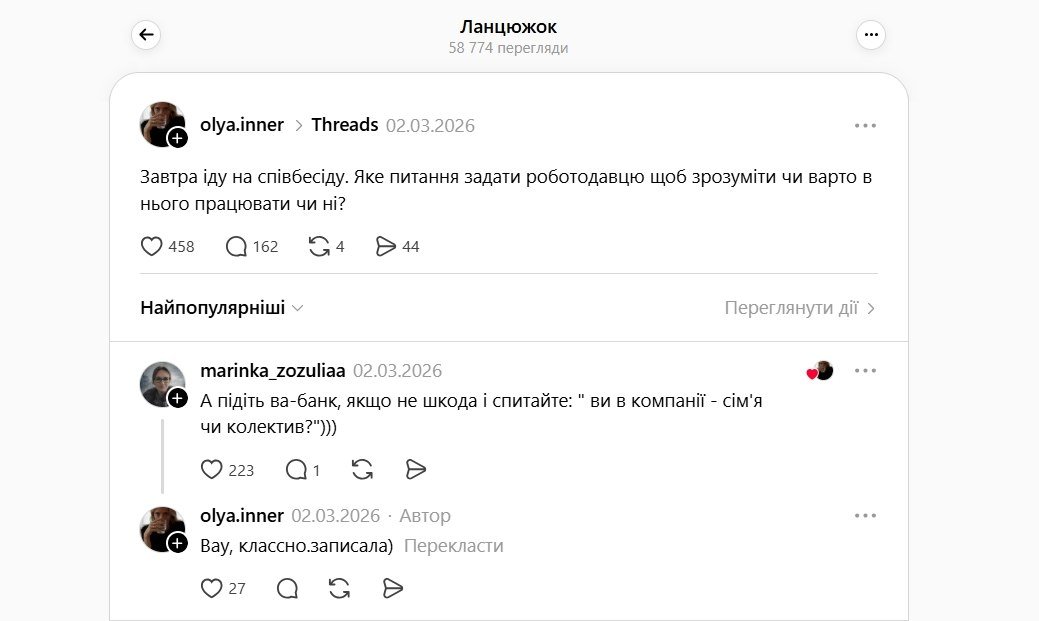The width and height of the screenshot is (1039, 621).
Task: Open Переглянути дії activity view
Action: [x=800, y=308]
